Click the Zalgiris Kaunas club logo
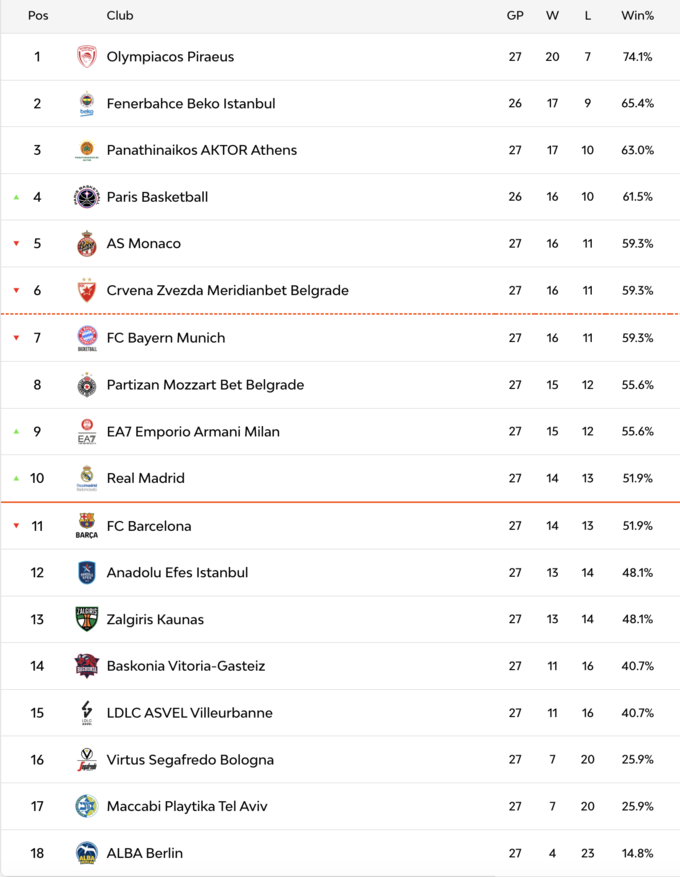Viewport: 680px width, 877px height. (x=87, y=619)
